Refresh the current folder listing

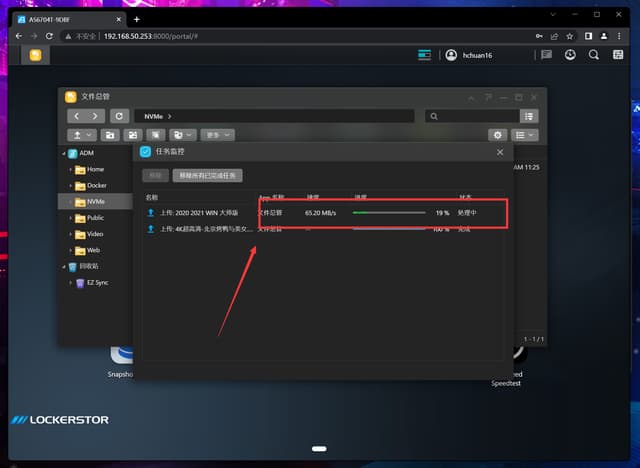point(118,116)
